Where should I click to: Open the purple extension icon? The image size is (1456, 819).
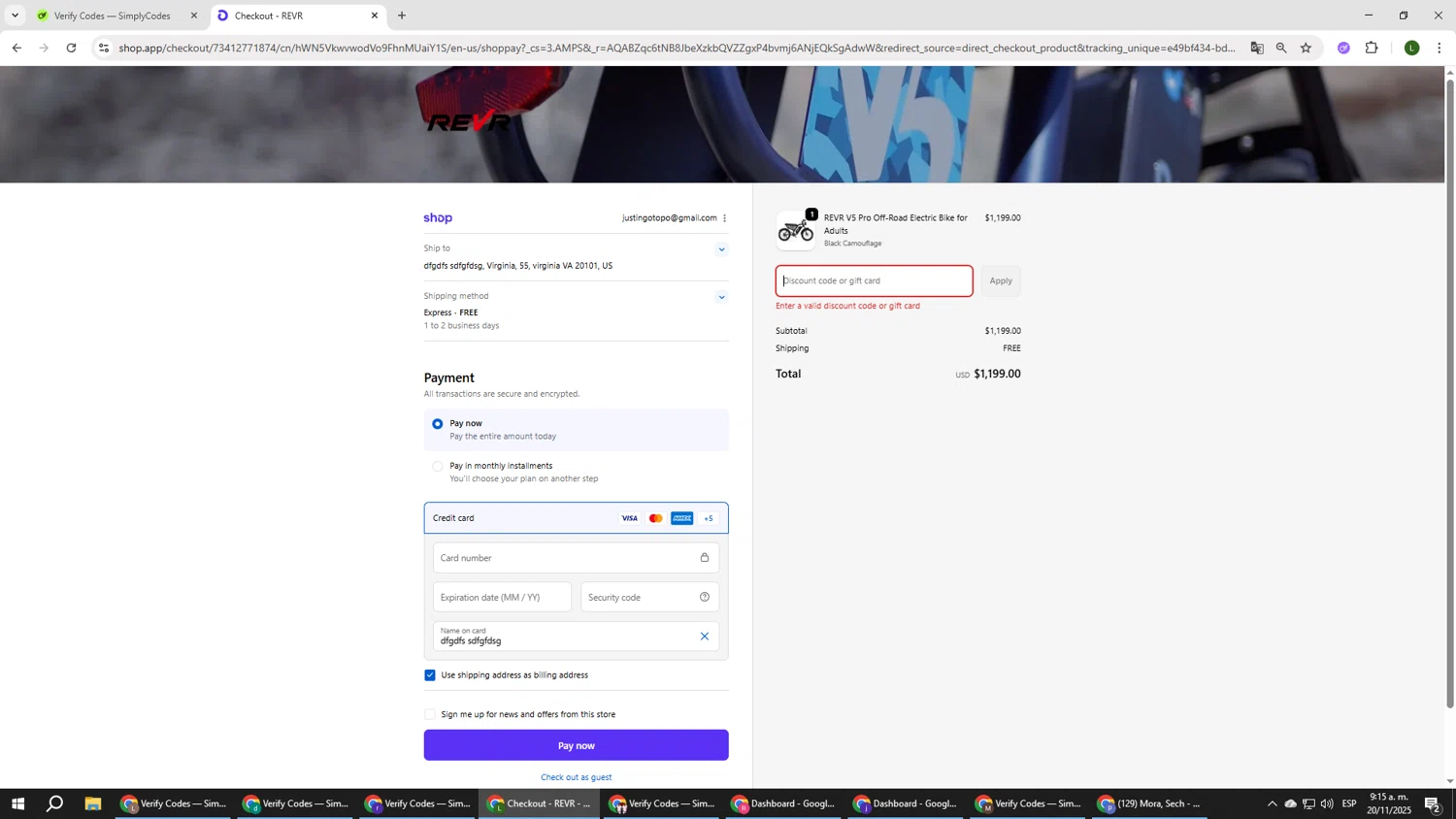point(1343,48)
